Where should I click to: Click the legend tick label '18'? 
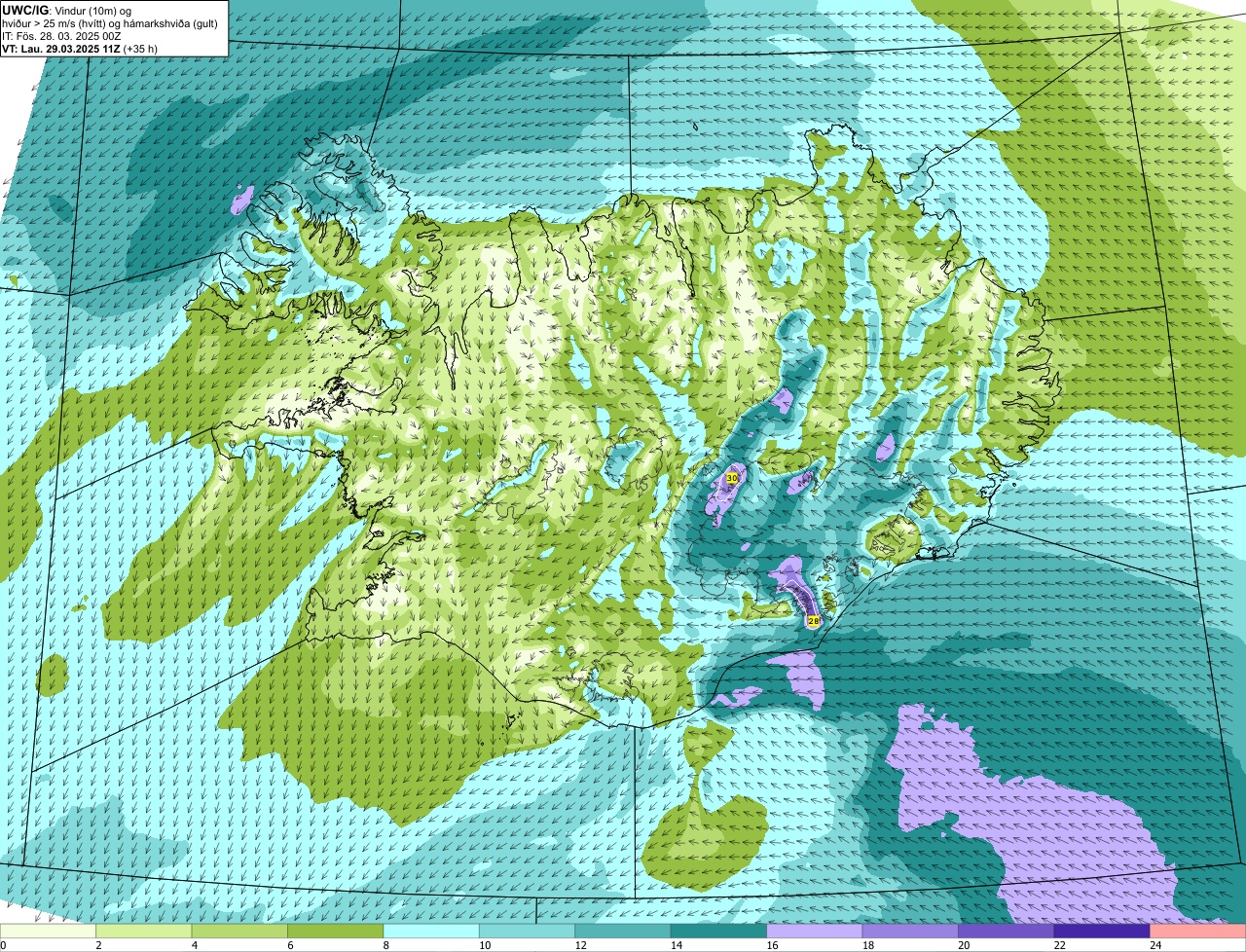(x=867, y=945)
